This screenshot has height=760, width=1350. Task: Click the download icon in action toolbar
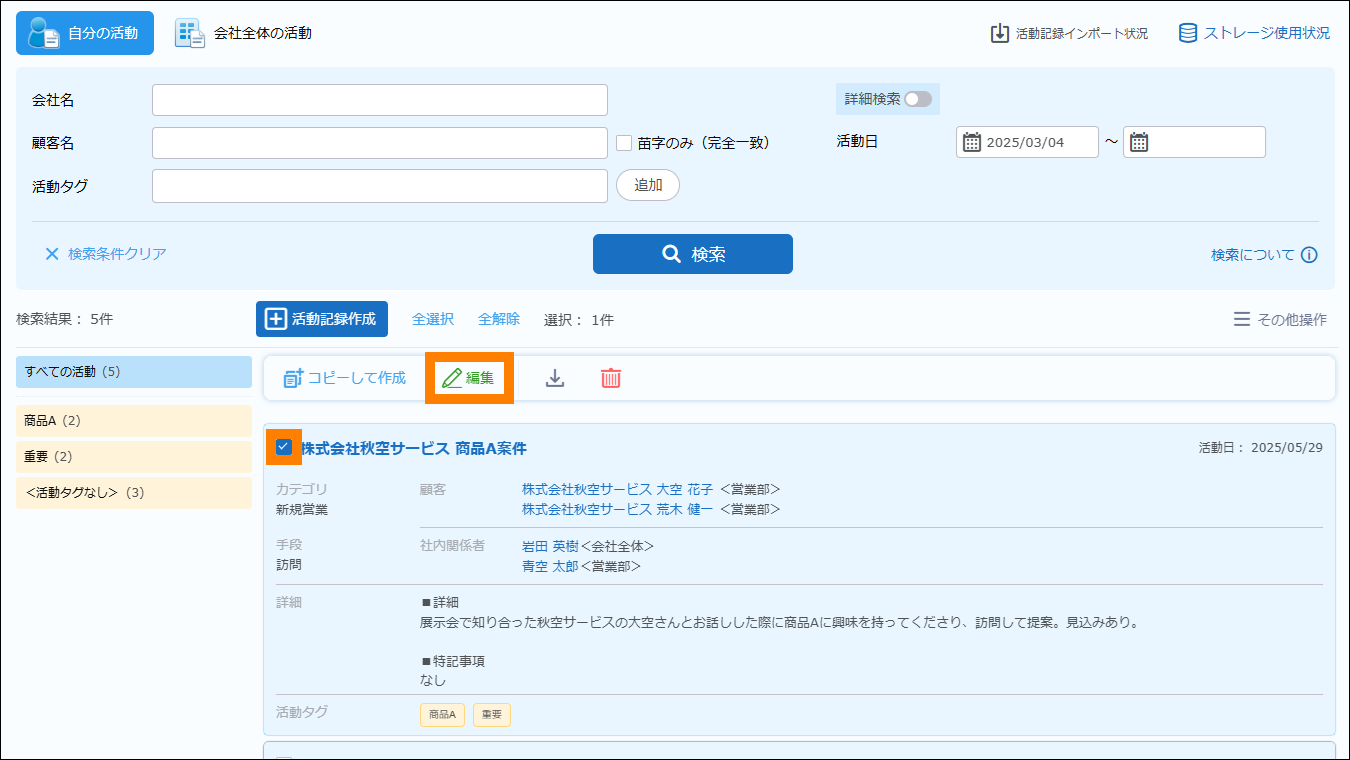[555, 378]
